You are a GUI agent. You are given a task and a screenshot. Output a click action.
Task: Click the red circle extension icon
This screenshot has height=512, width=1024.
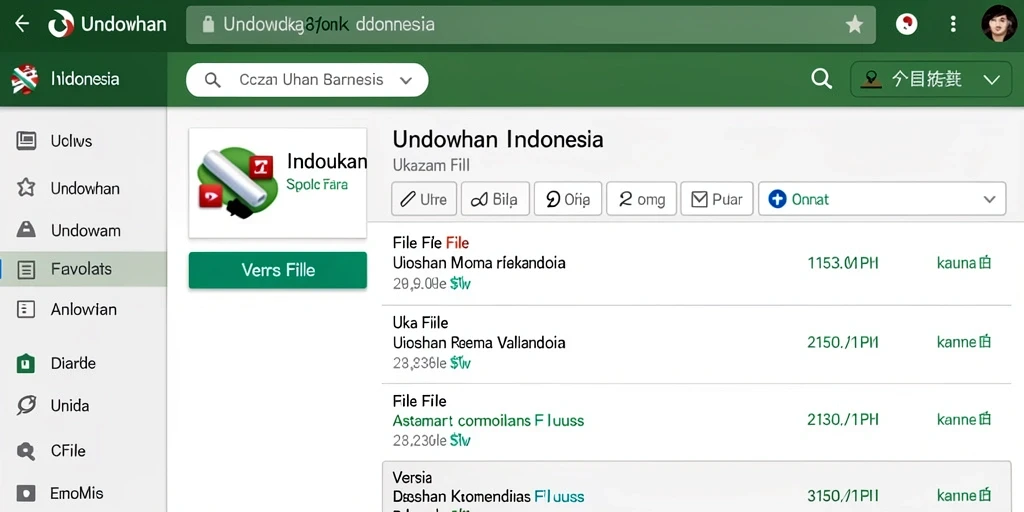(x=906, y=25)
